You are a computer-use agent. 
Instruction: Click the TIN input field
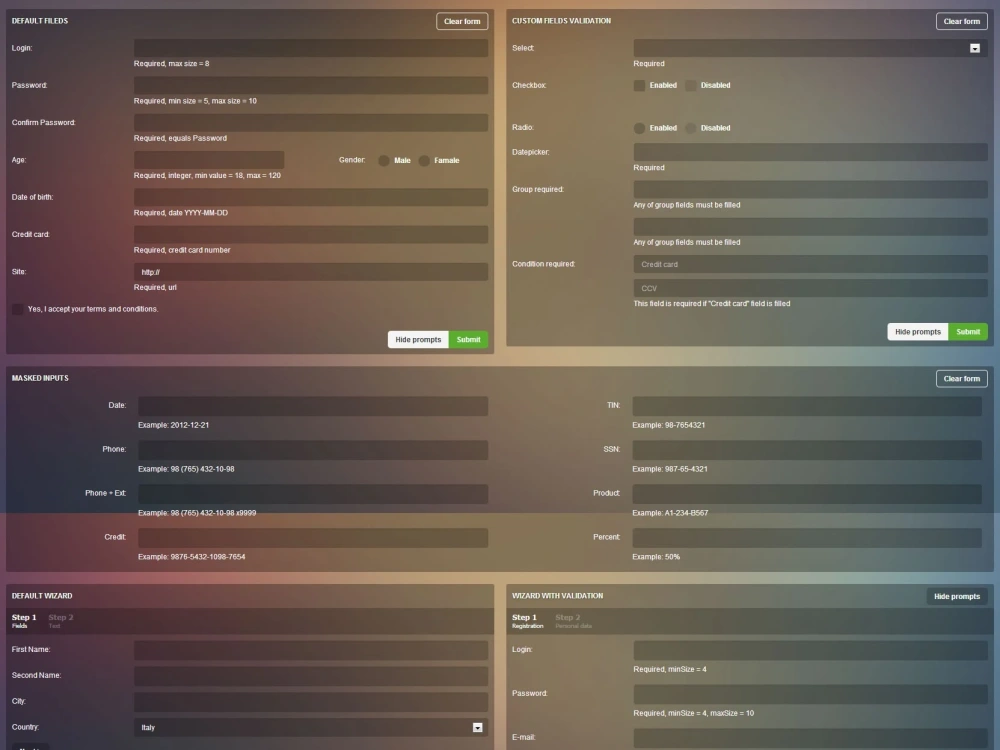[807, 406]
